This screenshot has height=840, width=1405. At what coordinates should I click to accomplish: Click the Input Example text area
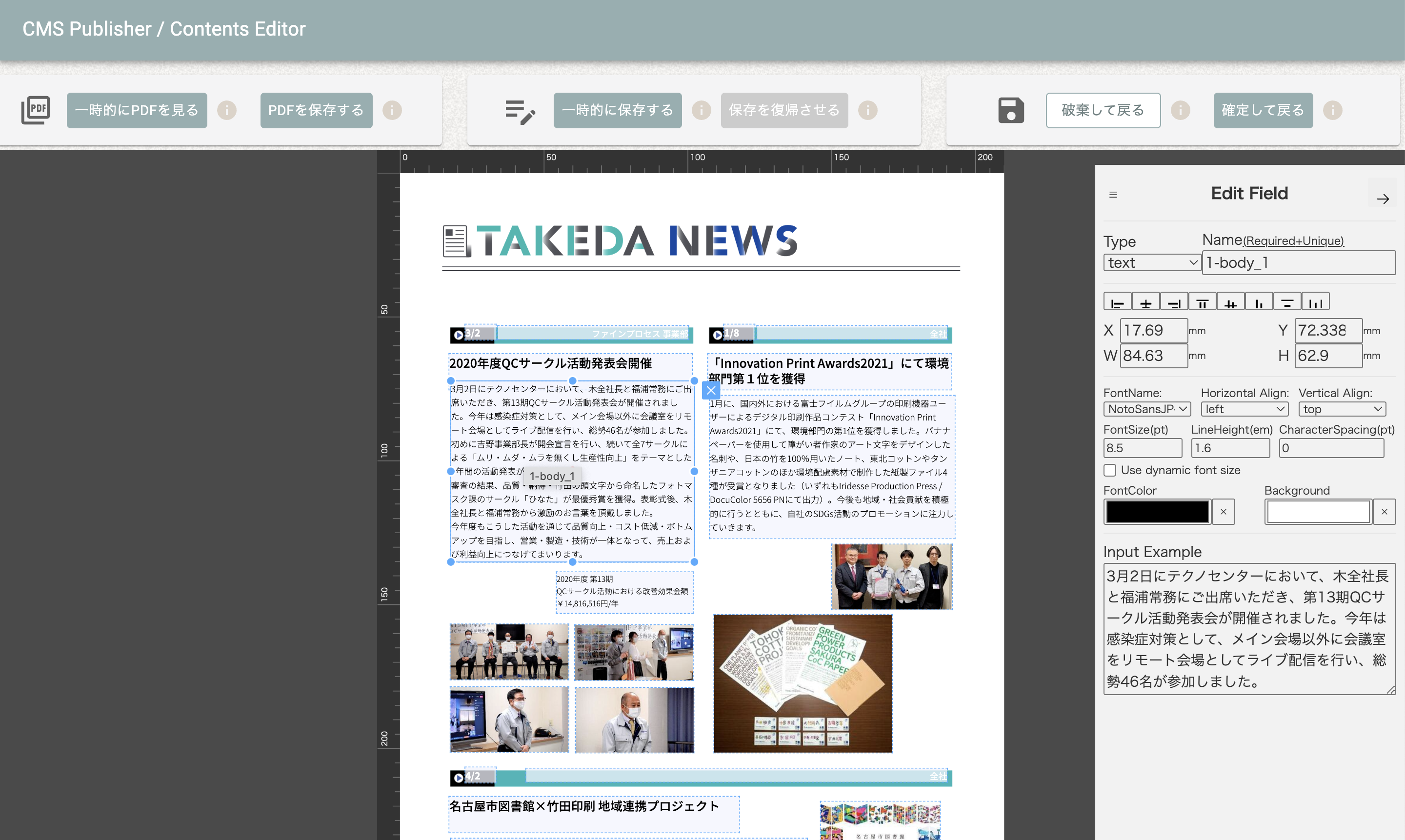[1249, 629]
